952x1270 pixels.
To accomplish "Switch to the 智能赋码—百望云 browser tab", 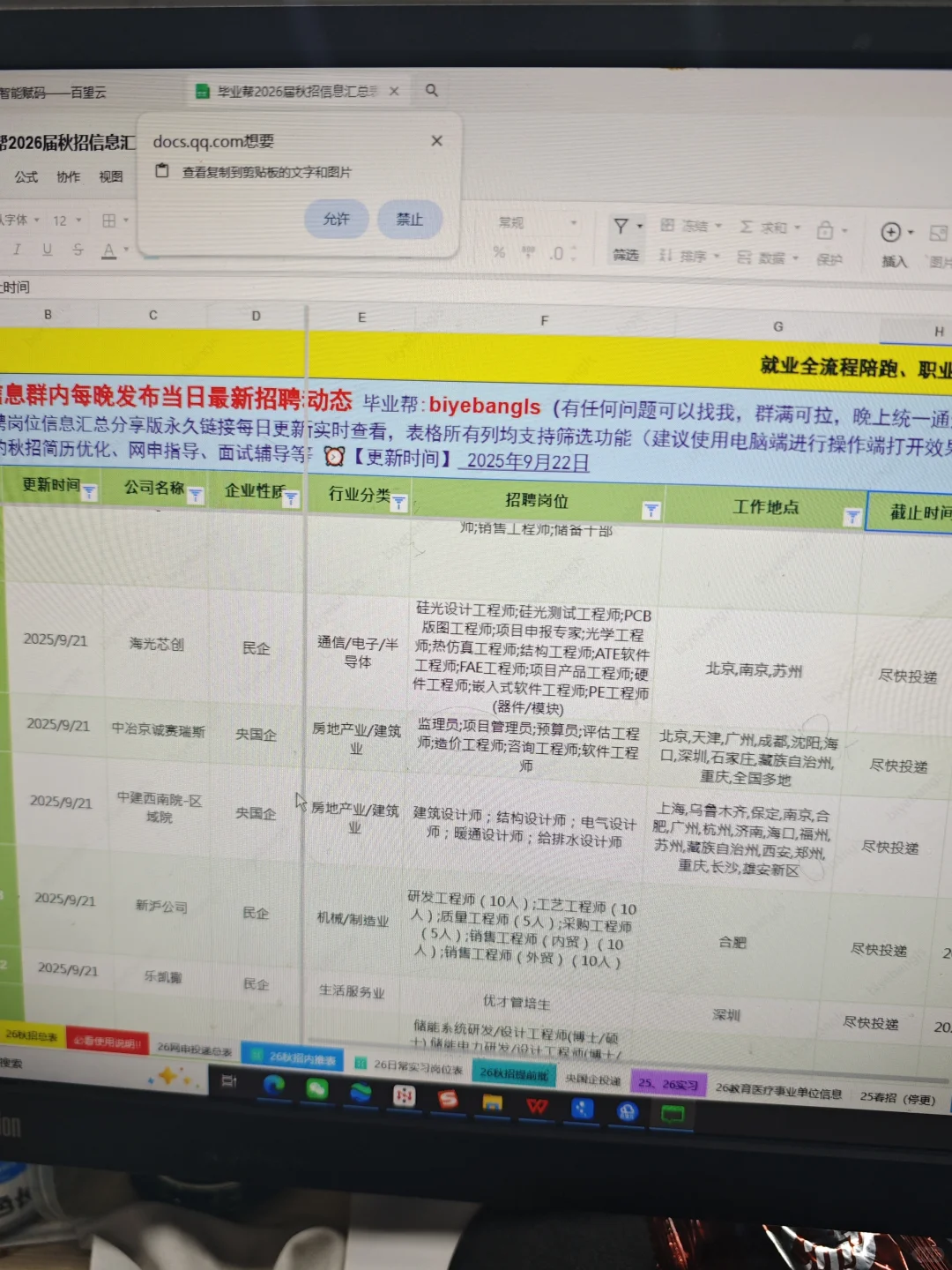I will [53, 92].
